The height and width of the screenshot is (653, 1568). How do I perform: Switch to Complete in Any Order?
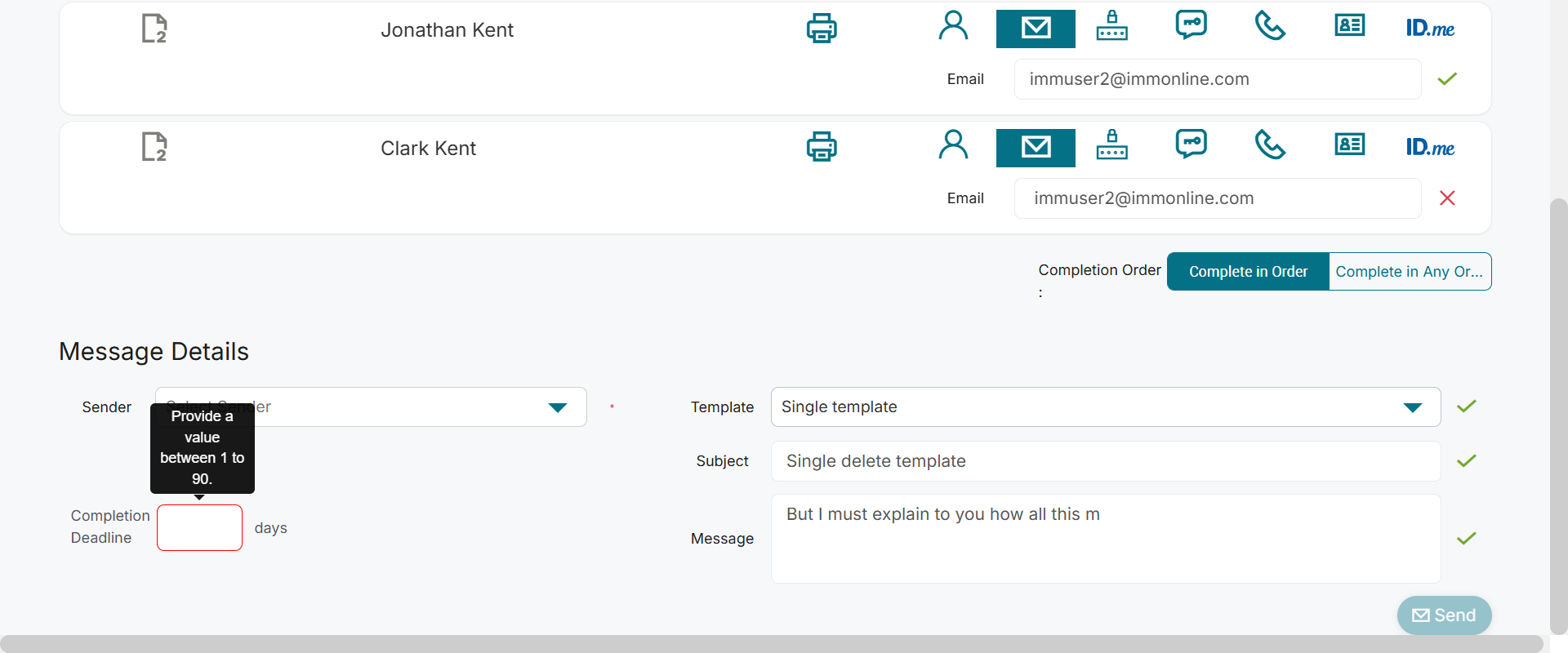tap(1410, 272)
